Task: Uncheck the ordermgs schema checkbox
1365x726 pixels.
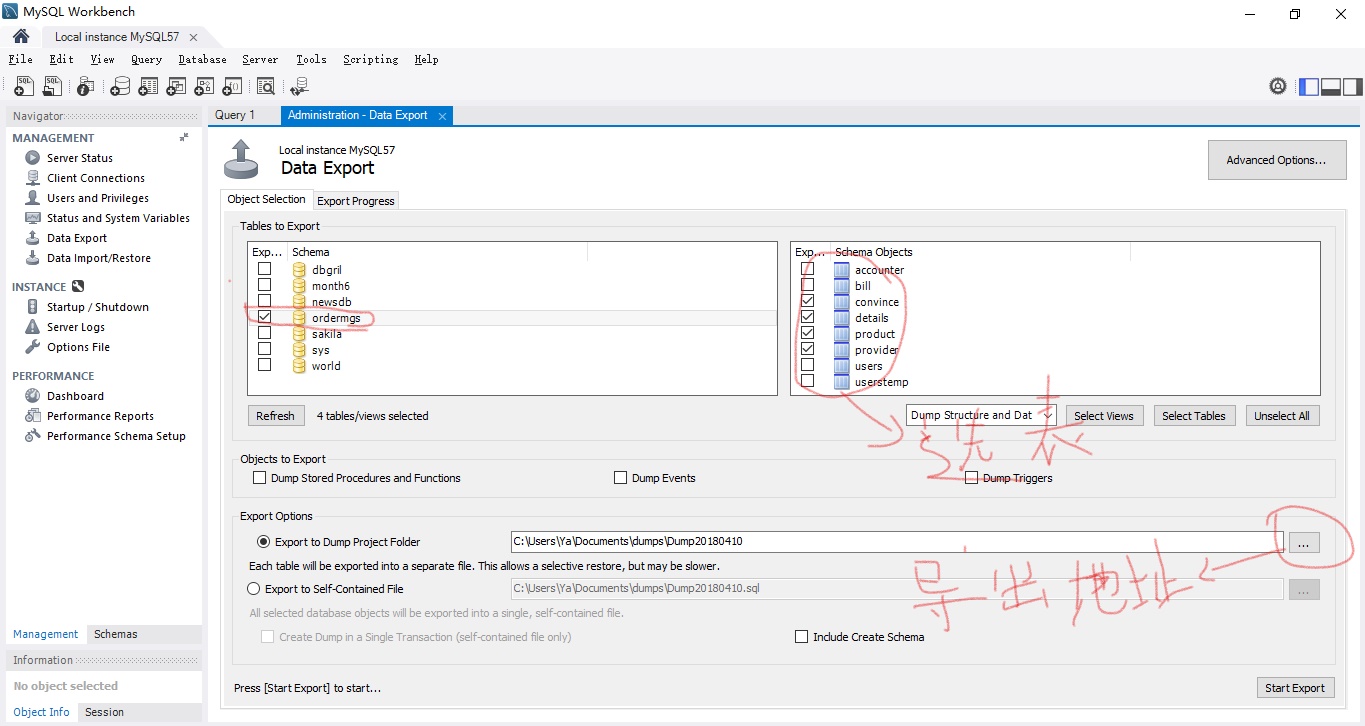Action: tap(264, 317)
